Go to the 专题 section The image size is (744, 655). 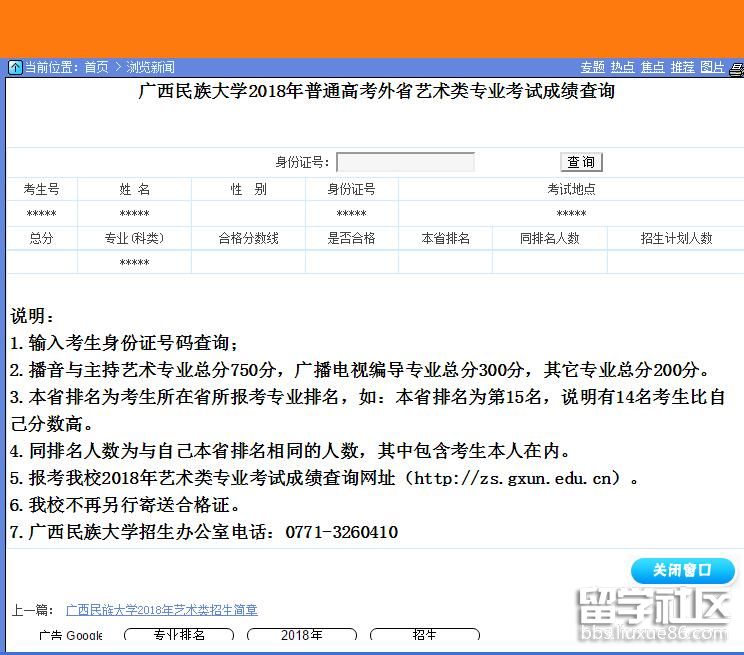click(593, 68)
